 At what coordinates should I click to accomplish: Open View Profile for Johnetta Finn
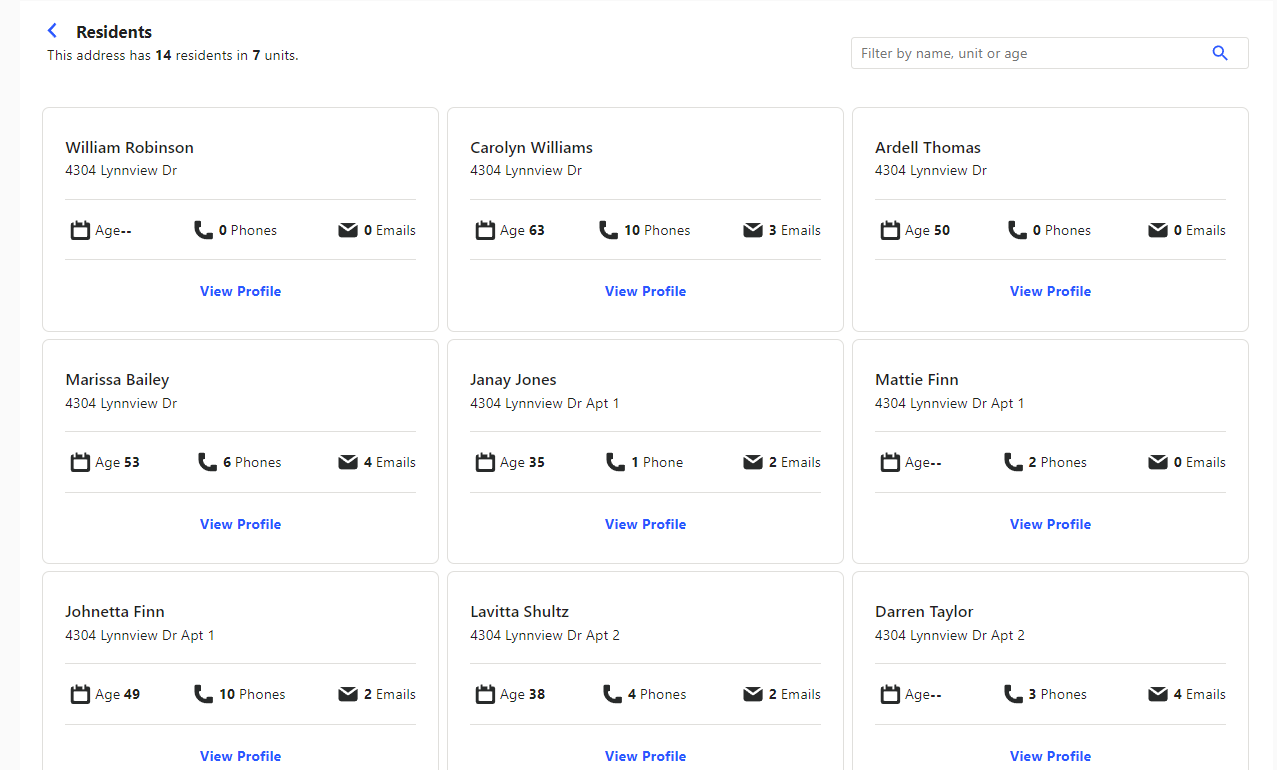click(x=240, y=756)
